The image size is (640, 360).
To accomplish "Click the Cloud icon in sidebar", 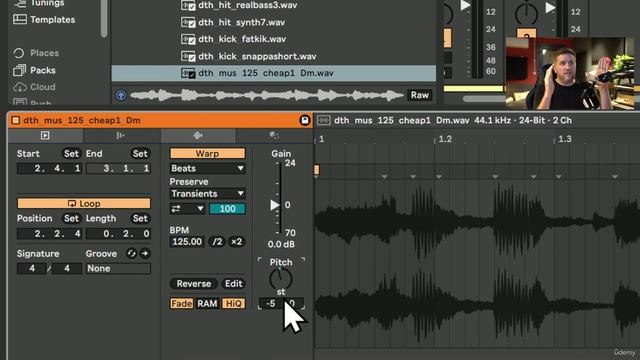I will click(x=19, y=87).
